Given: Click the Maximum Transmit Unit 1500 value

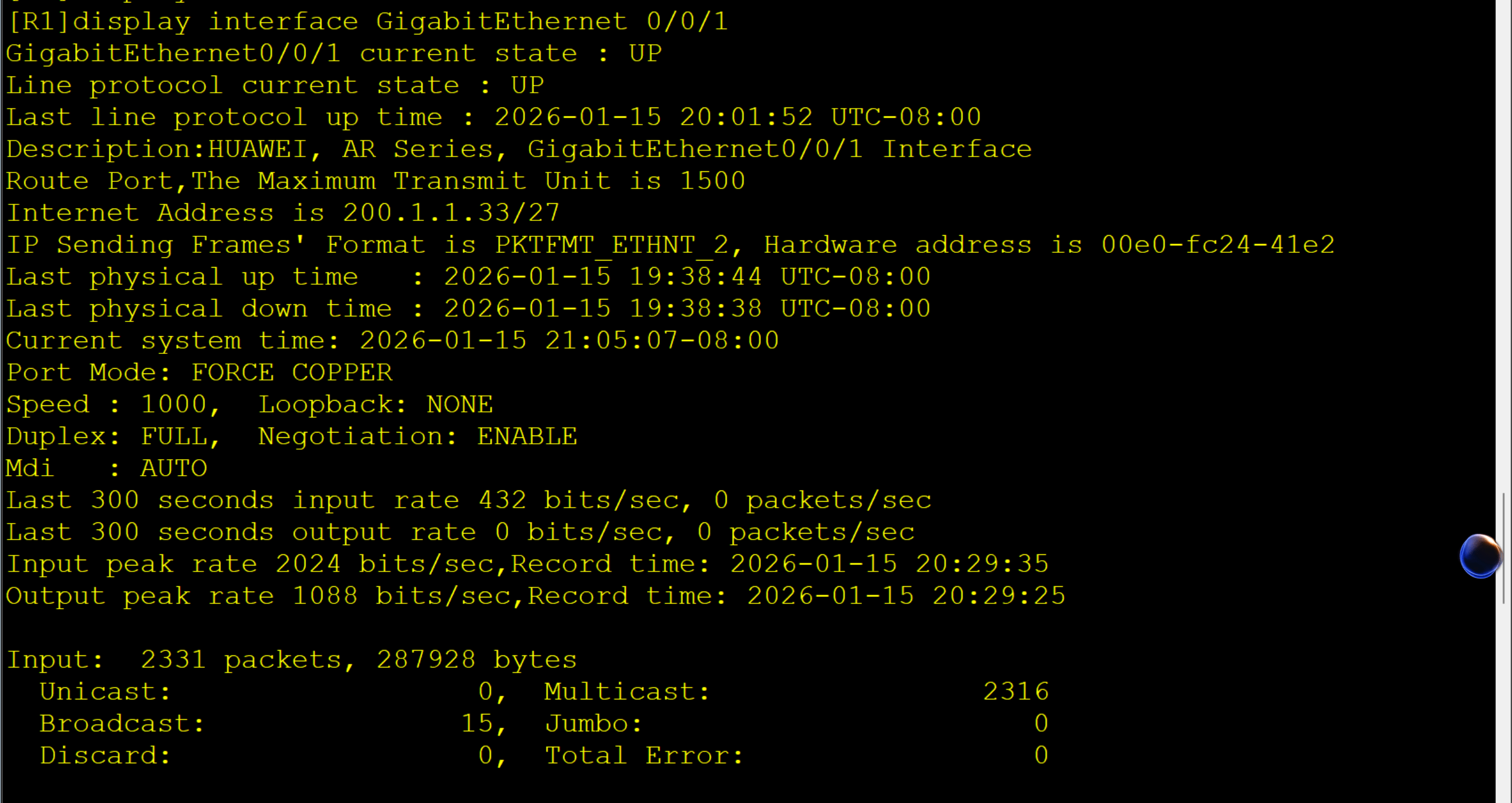Looking at the screenshot, I should tap(713, 181).
